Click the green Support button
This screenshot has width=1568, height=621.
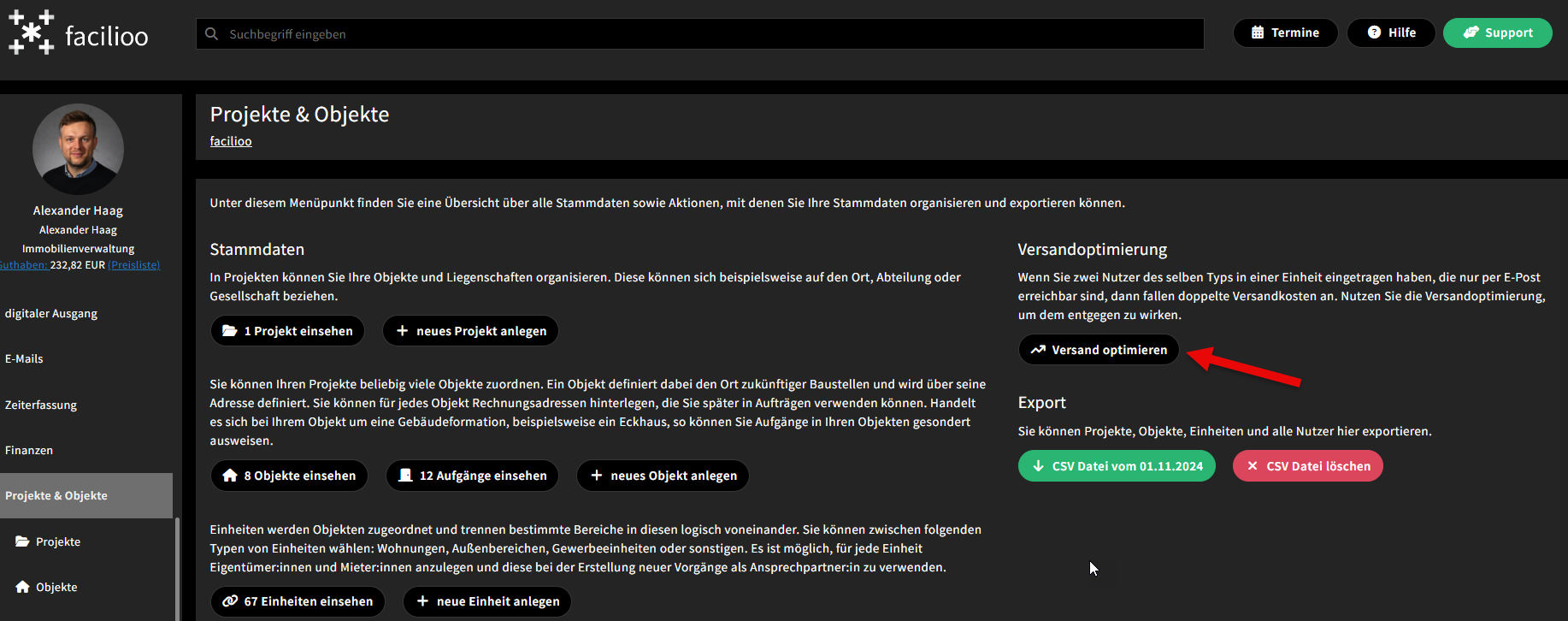(x=1497, y=33)
